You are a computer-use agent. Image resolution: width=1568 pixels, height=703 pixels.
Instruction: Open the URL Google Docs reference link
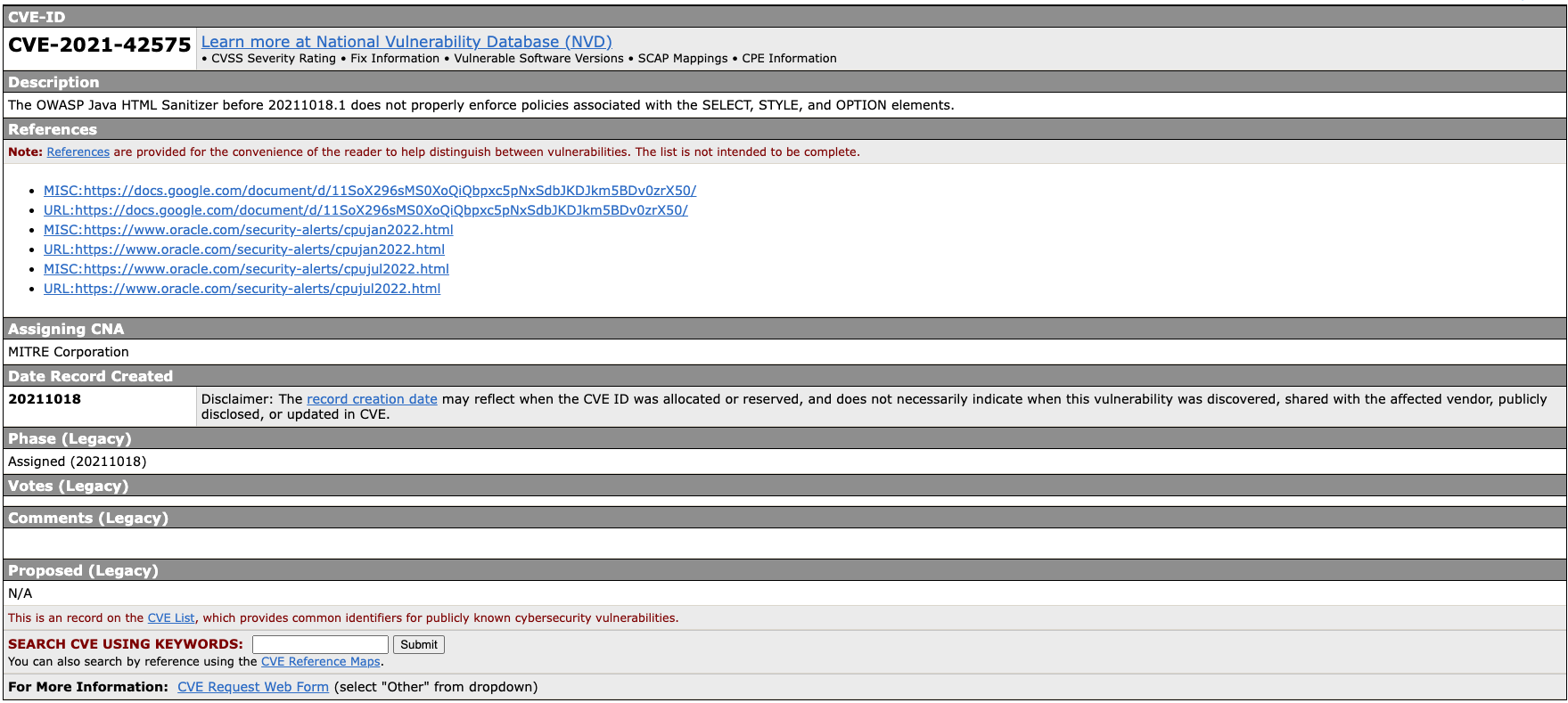tap(365, 210)
